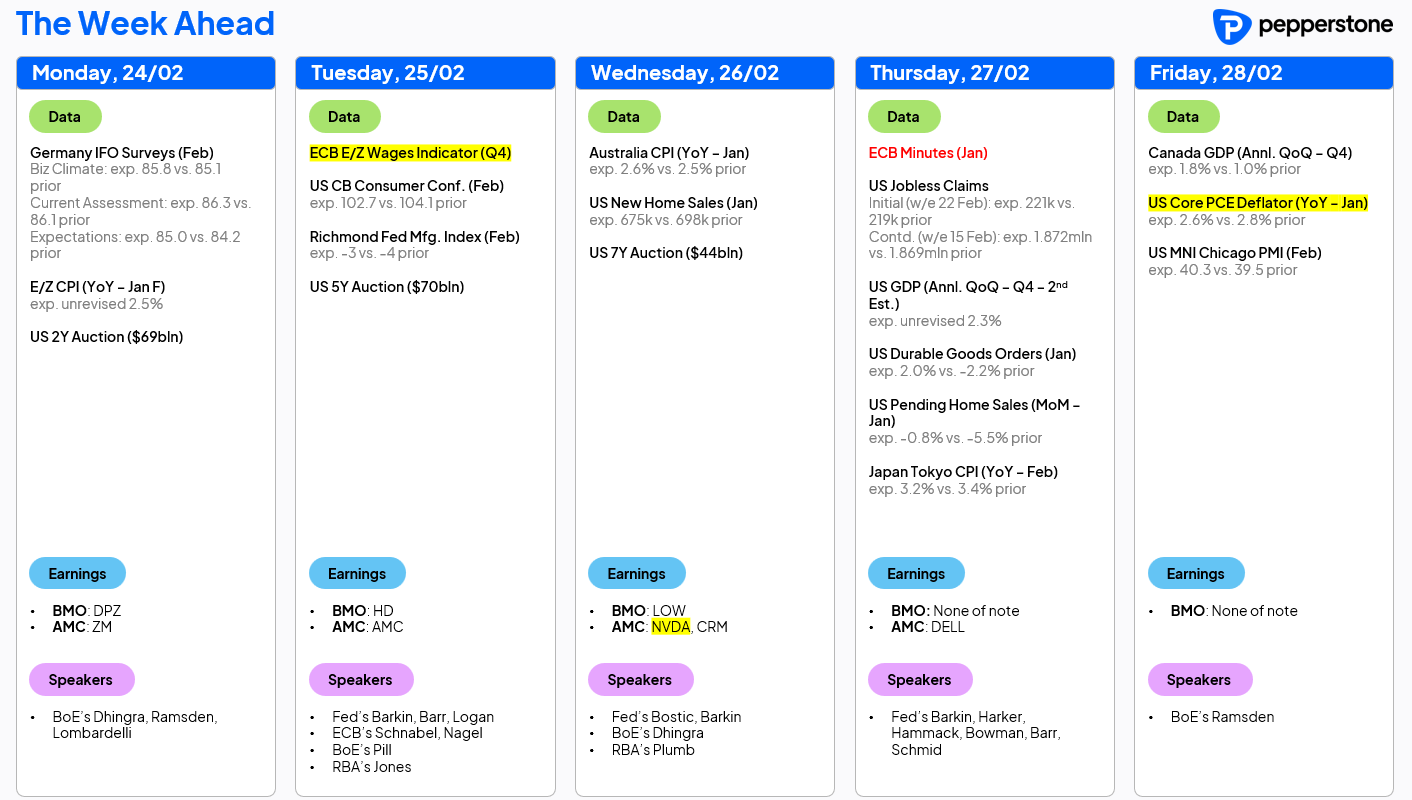Click the Pepperstone logo icon
The image size is (1412, 800).
click(x=1231, y=27)
